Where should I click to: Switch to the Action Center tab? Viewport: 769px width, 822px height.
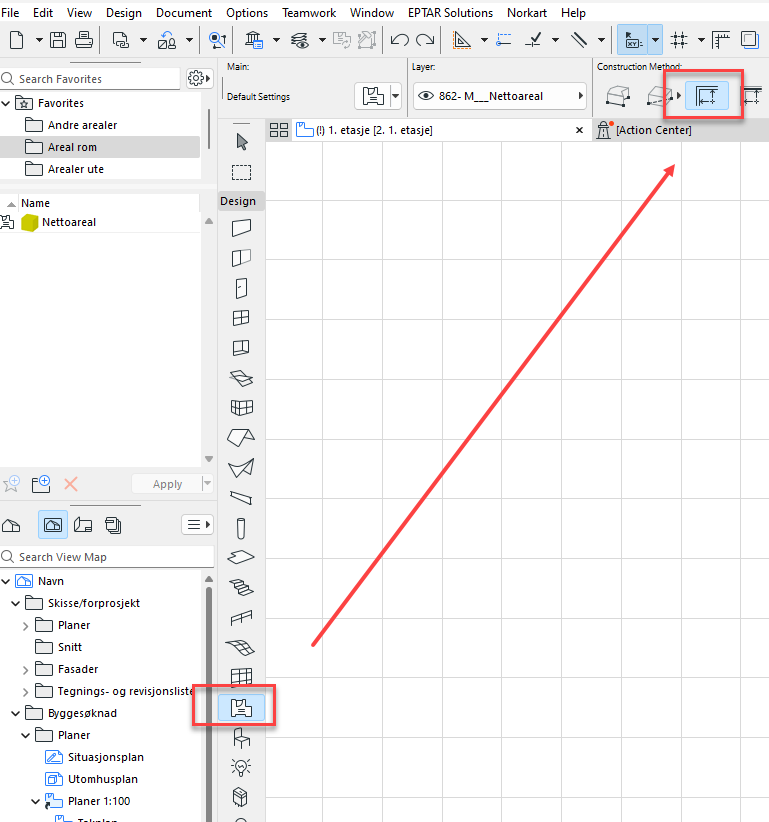point(653,130)
